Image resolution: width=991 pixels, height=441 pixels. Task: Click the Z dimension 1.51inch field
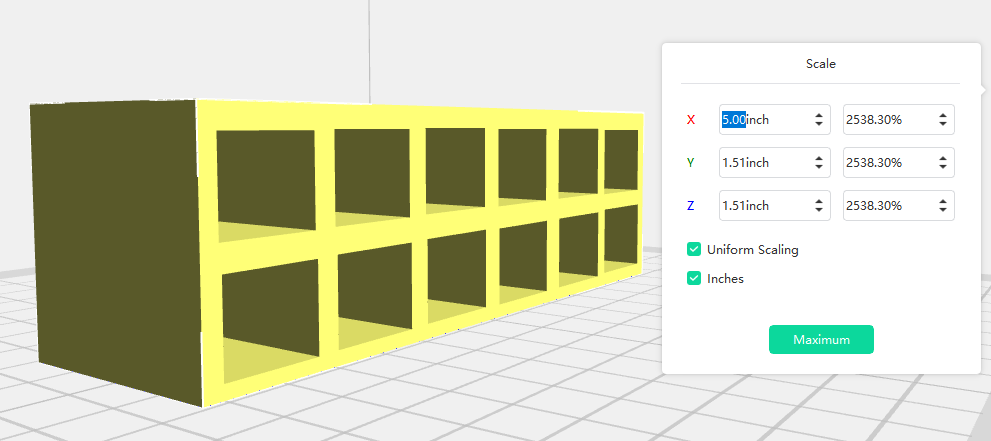coord(774,205)
